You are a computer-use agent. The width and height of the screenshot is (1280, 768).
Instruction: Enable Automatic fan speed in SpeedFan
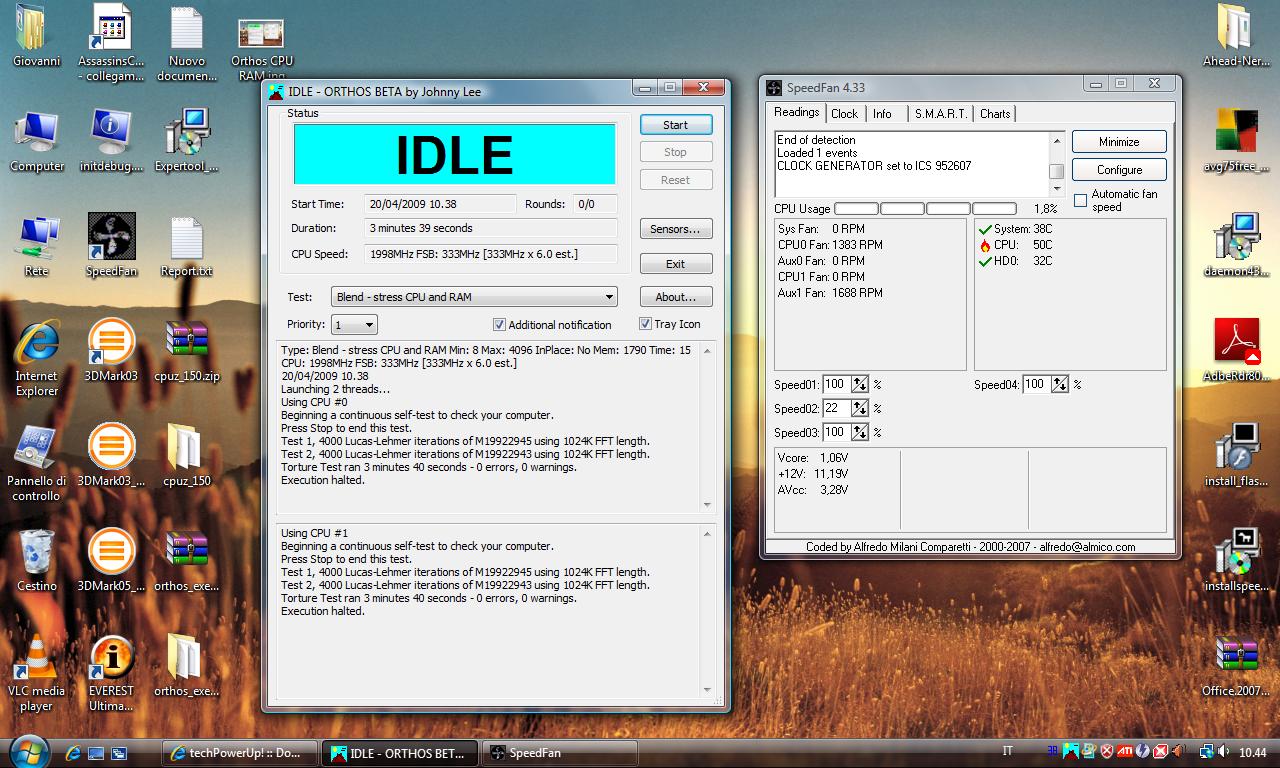(x=1080, y=200)
